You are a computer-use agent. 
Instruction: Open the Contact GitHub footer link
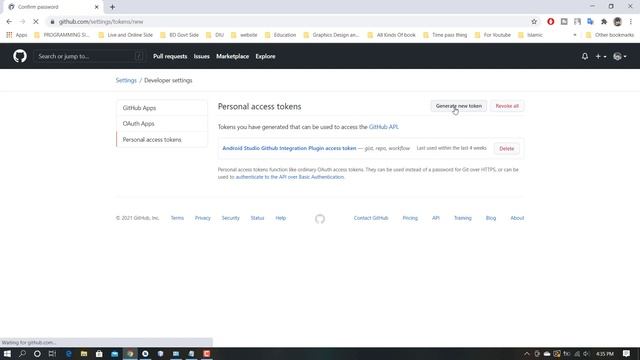click(371, 218)
